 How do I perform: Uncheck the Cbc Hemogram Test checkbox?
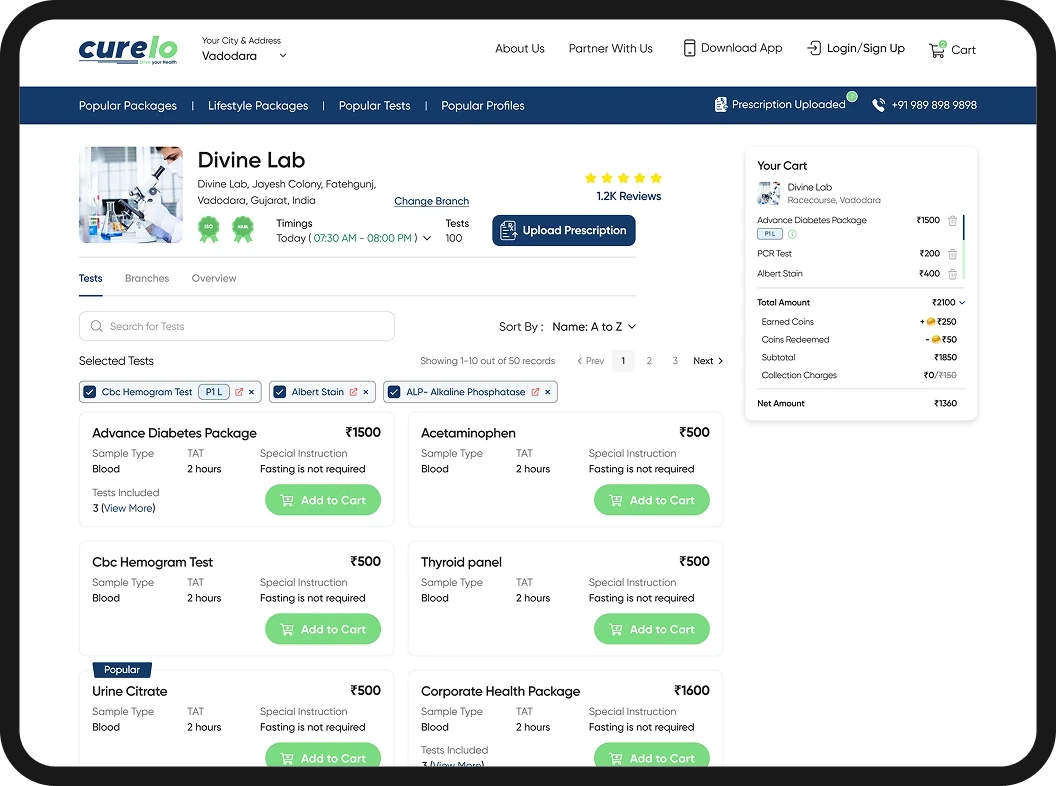[x=90, y=392]
